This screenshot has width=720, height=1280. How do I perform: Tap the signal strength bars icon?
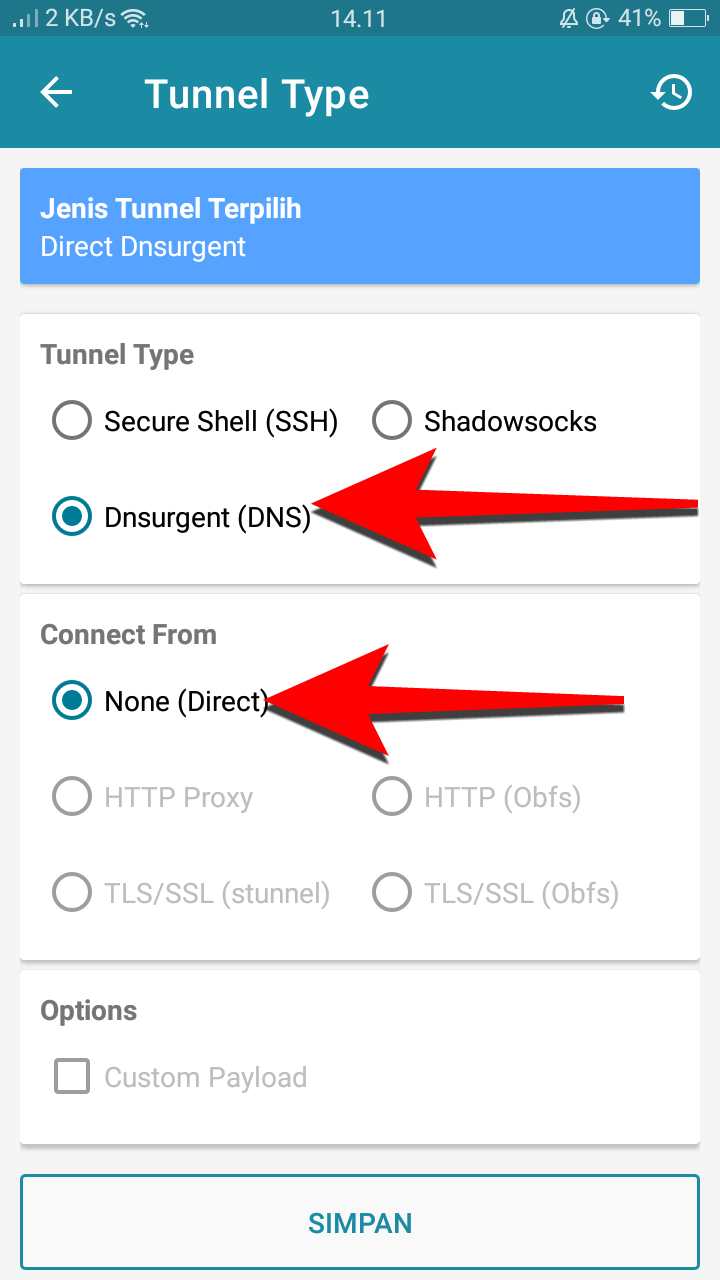[25, 18]
